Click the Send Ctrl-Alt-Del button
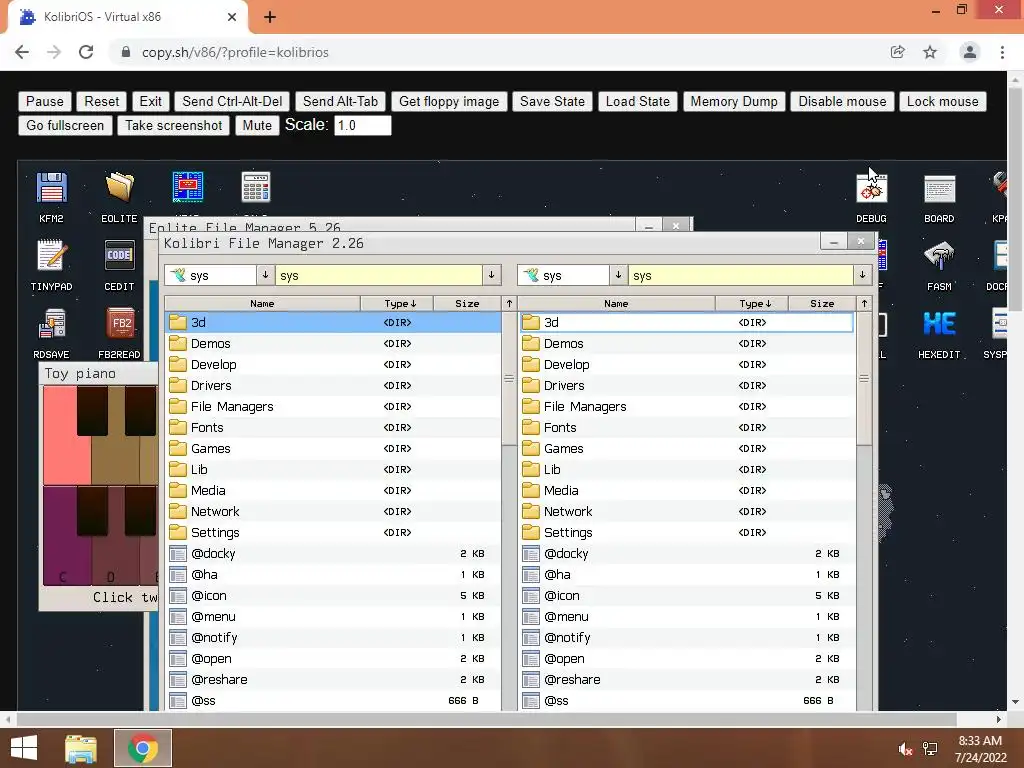 pyautogui.click(x=232, y=101)
